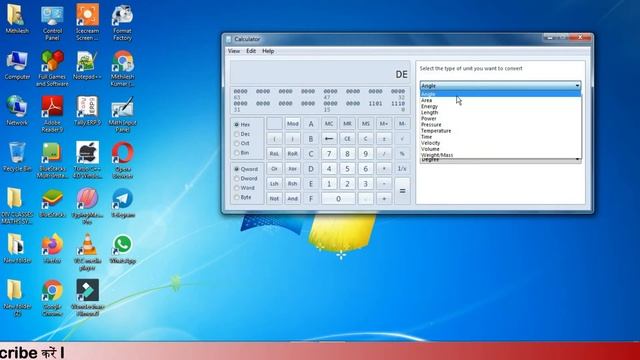This screenshot has width=640, height=360.
Task: Click the CE clear entry button
Action: pos(347,139)
